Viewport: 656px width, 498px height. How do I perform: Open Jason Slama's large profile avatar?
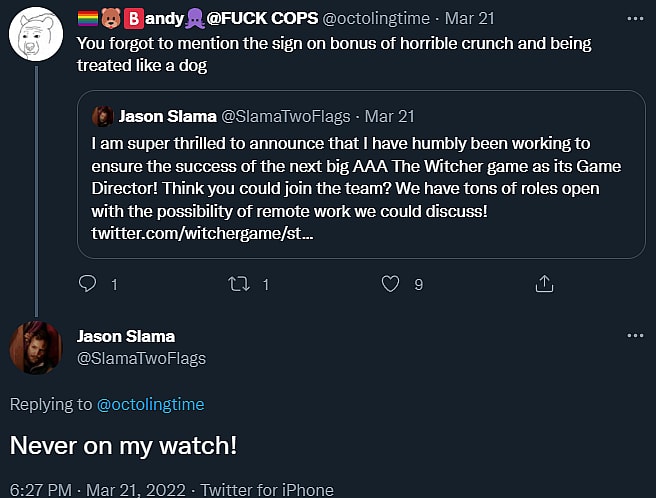[37, 348]
